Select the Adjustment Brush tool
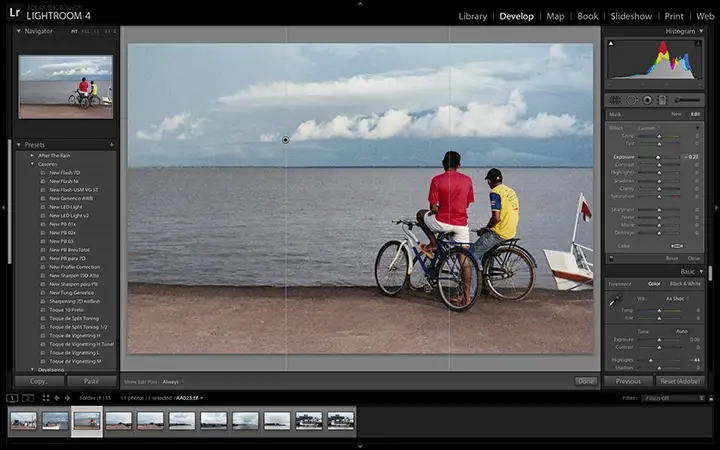 tap(687, 100)
